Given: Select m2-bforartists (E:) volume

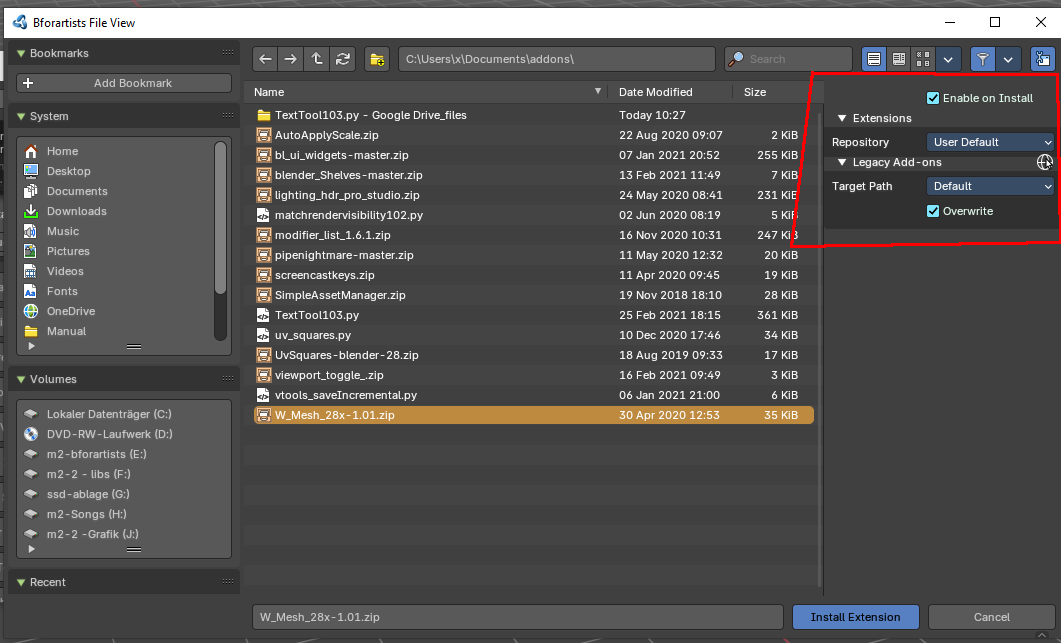Looking at the screenshot, I should (x=96, y=453).
